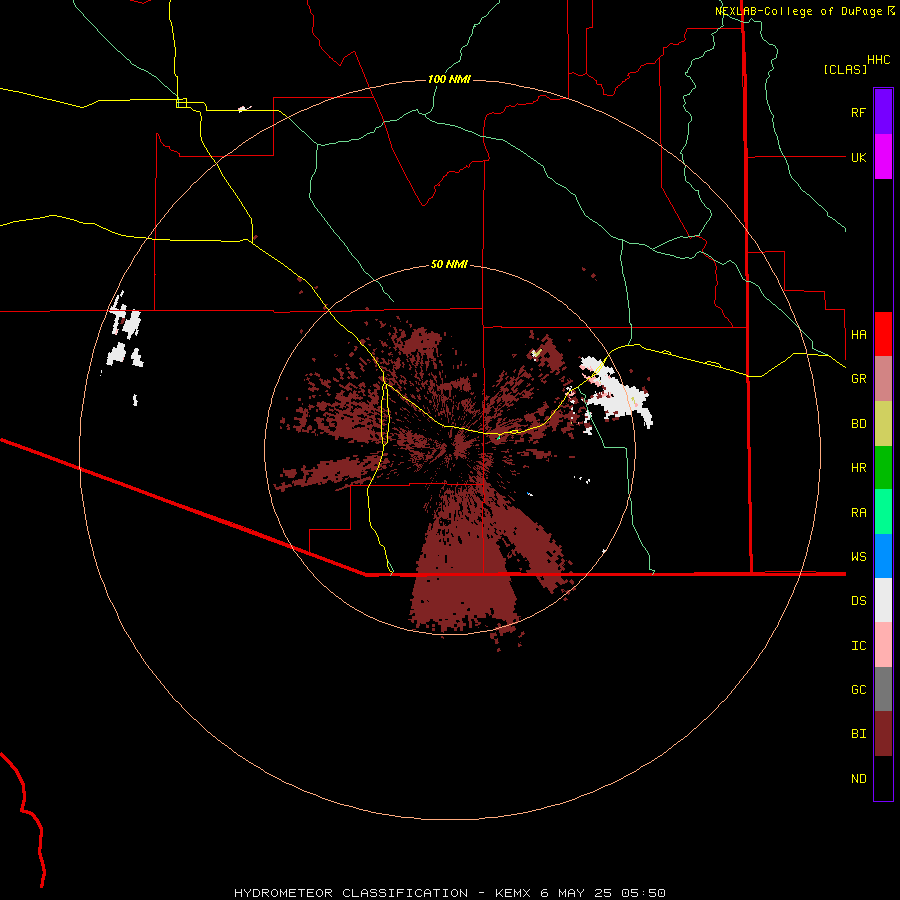Click the Hydrometeor Classification KEMX title text
Image resolution: width=900 pixels, height=900 pixels.
click(x=450, y=893)
